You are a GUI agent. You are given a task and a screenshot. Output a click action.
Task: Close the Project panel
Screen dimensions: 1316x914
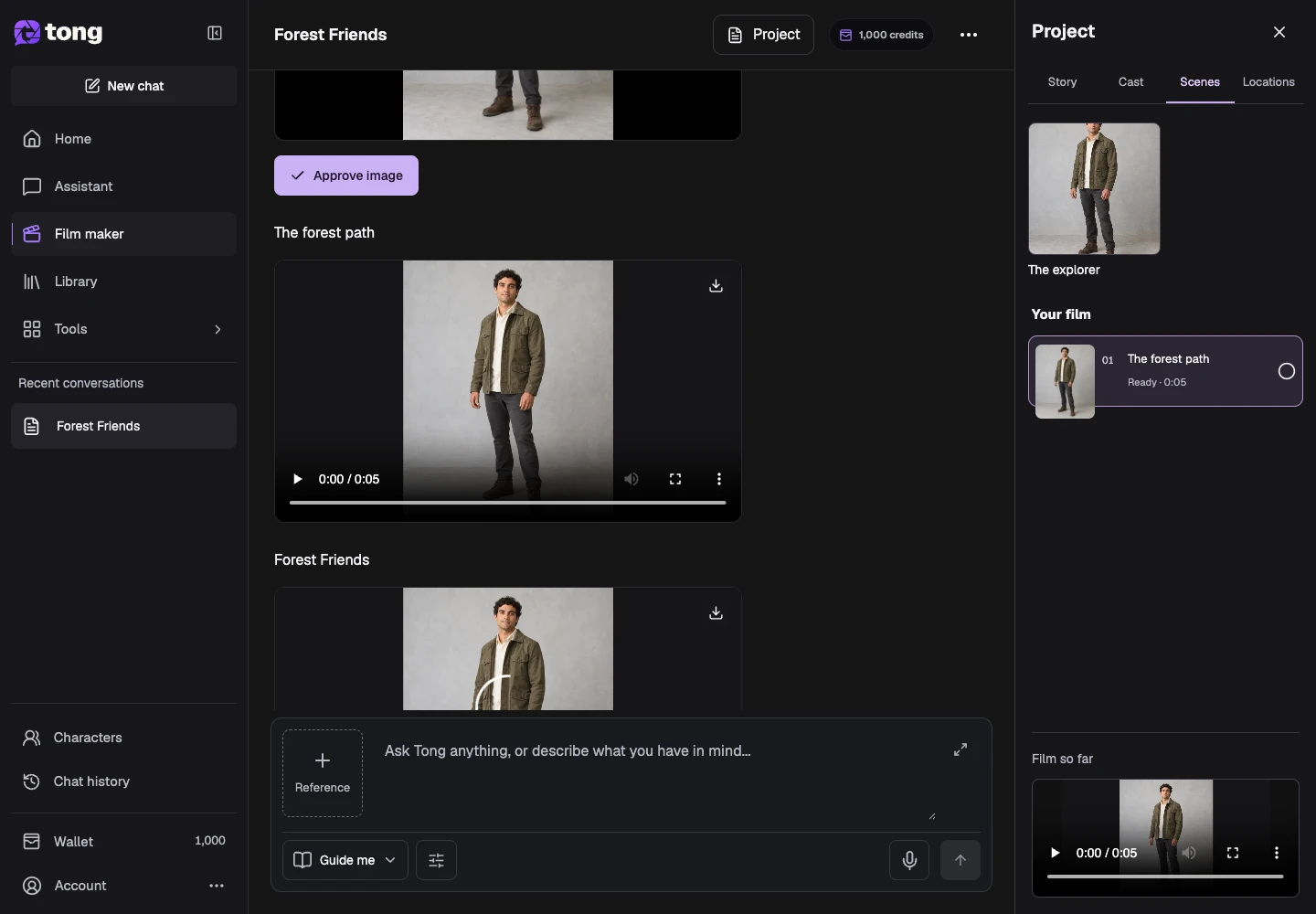[x=1279, y=32]
